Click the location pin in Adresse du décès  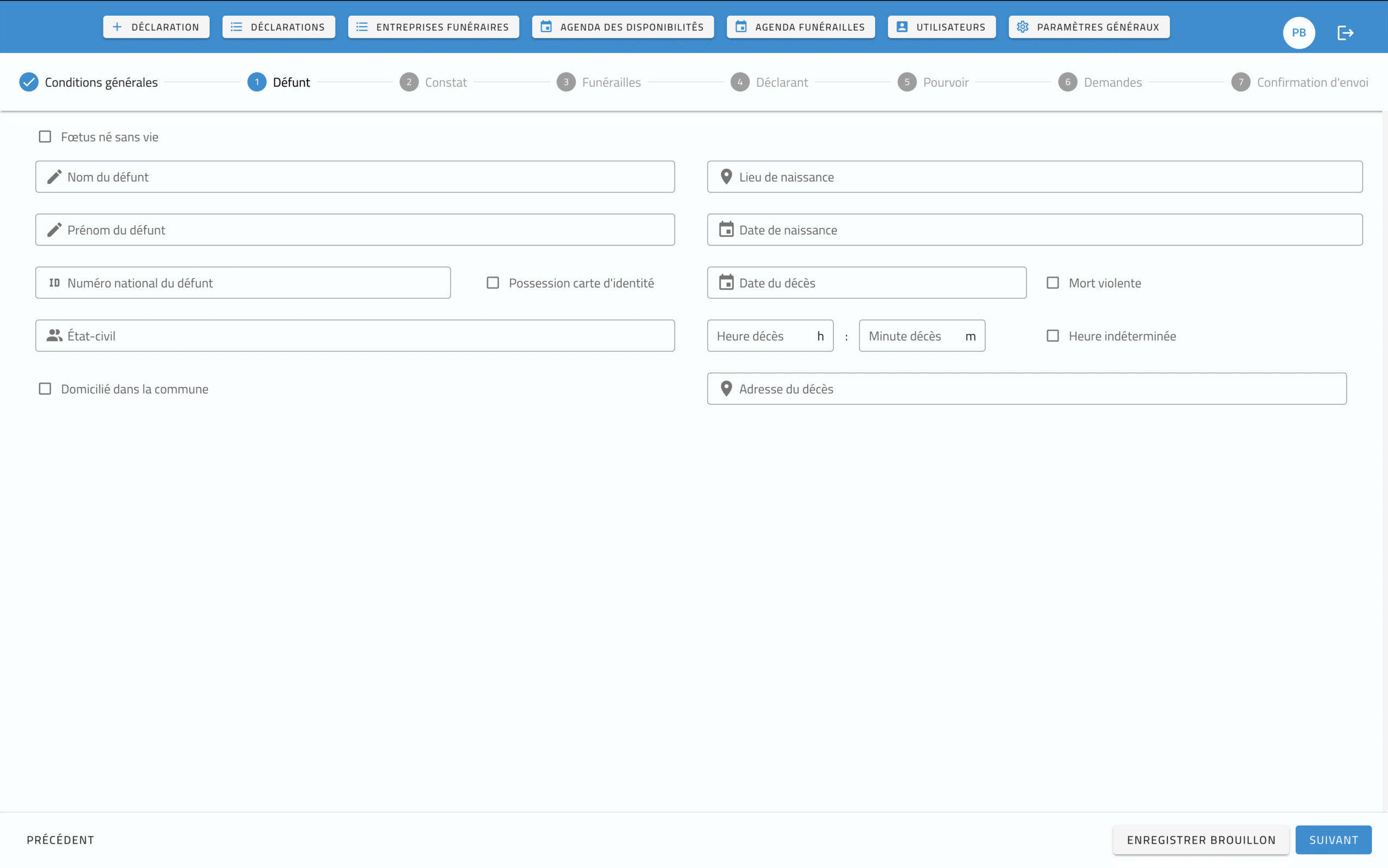pyautogui.click(x=726, y=389)
